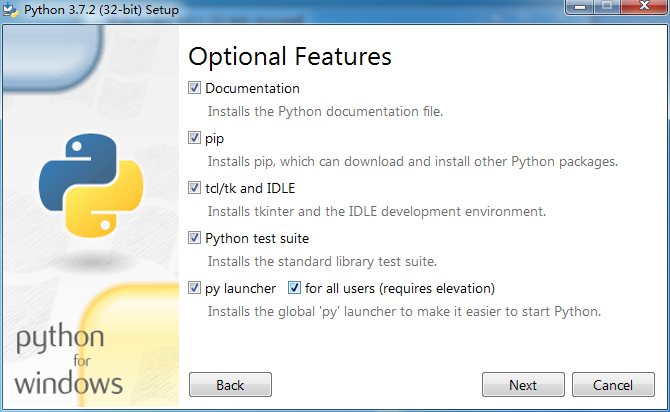The height and width of the screenshot is (412, 670).
Task: Click the 'Python 3.7.2 (32-bit) Setup' title
Action: (x=101, y=10)
